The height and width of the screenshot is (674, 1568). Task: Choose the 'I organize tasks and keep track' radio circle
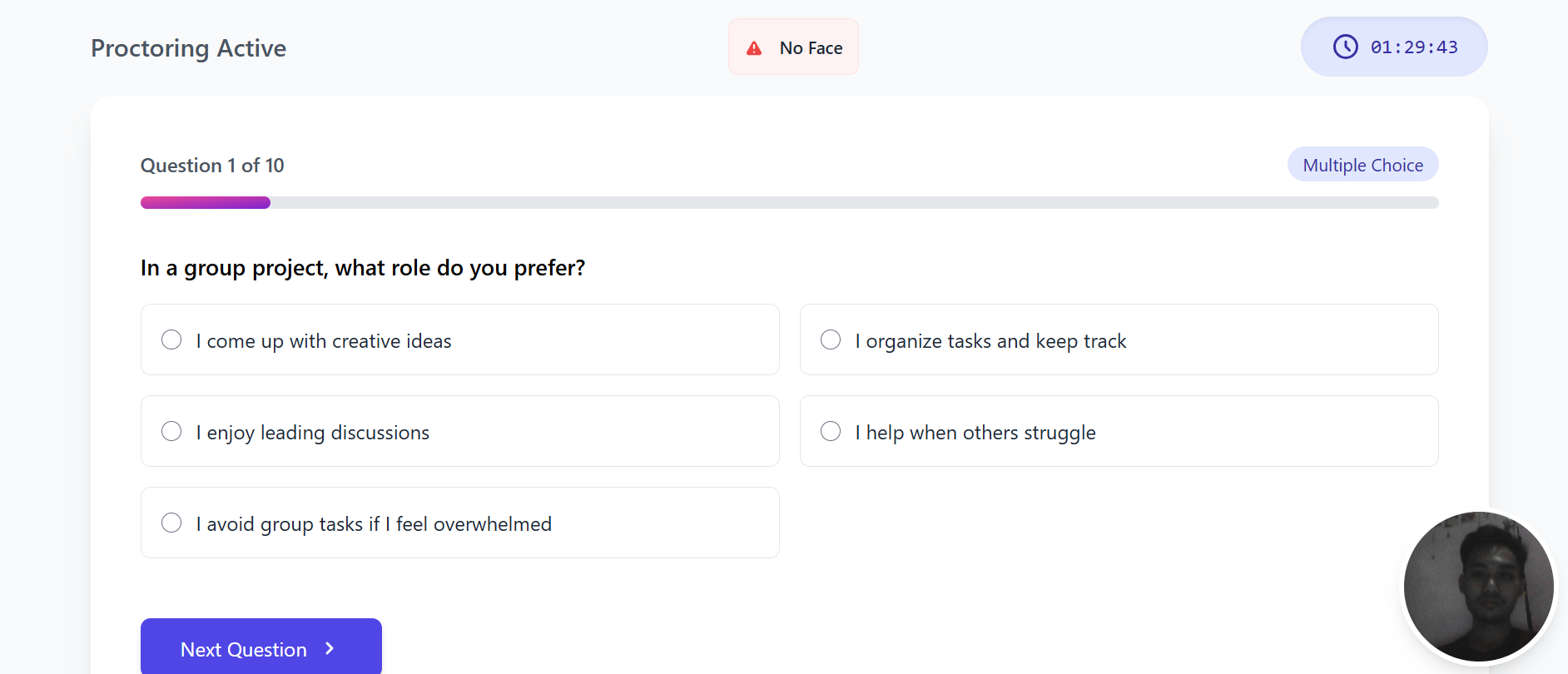click(831, 340)
